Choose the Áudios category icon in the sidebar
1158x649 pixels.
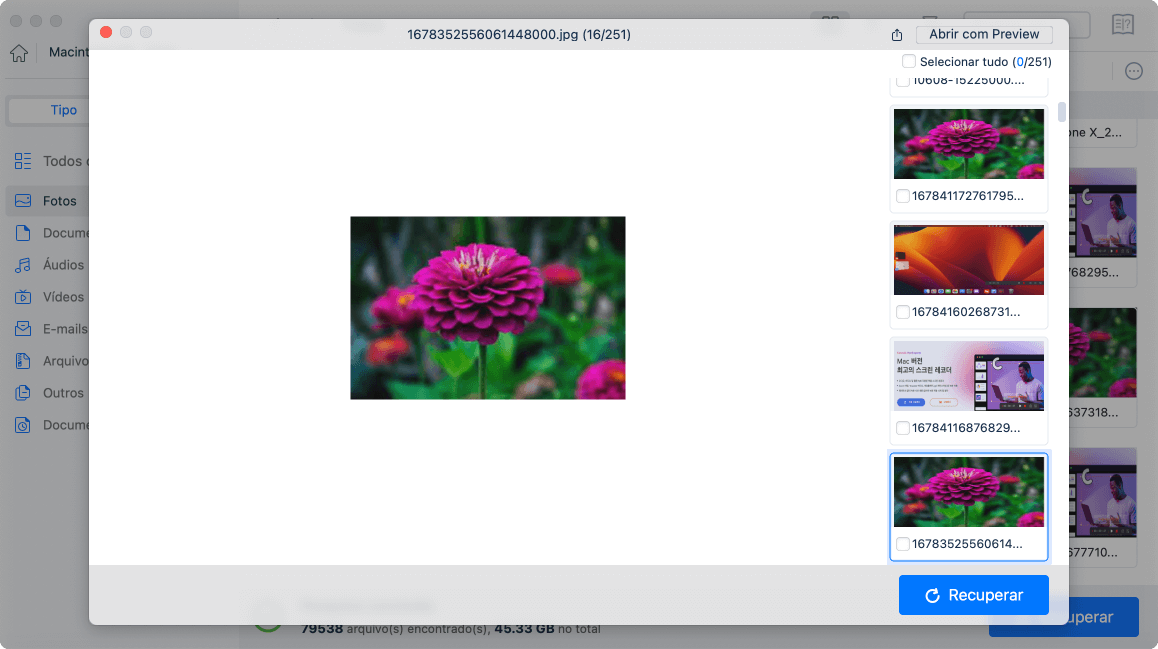(23, 265)
